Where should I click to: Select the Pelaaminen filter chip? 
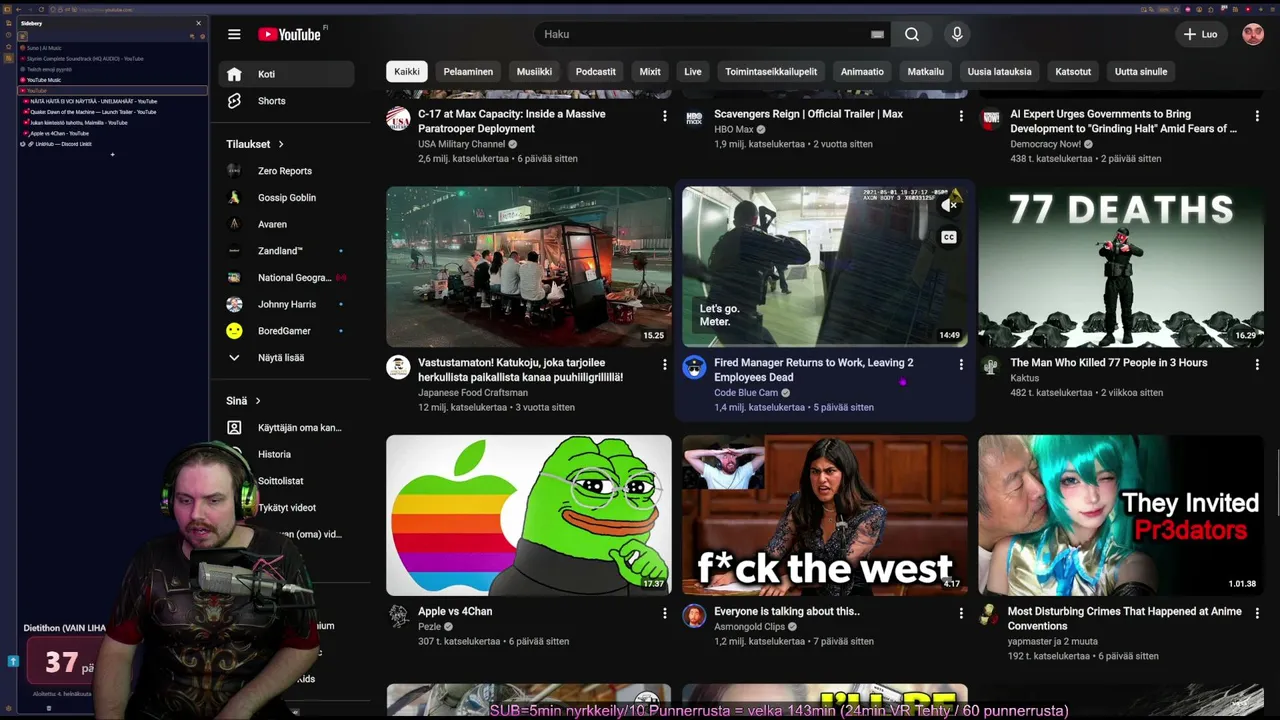point(468,72)
